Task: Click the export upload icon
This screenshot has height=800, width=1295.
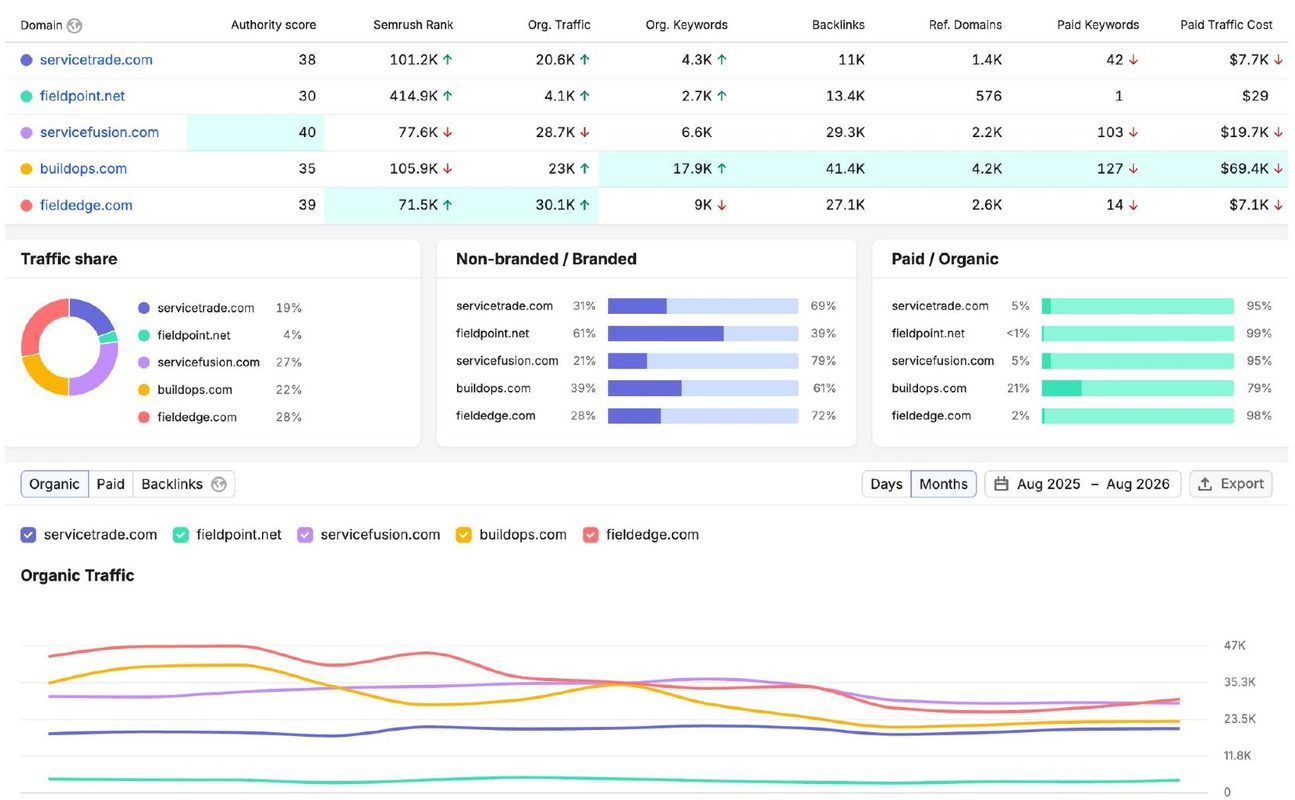Action: pyautogui.click(x=1205, y=484)
